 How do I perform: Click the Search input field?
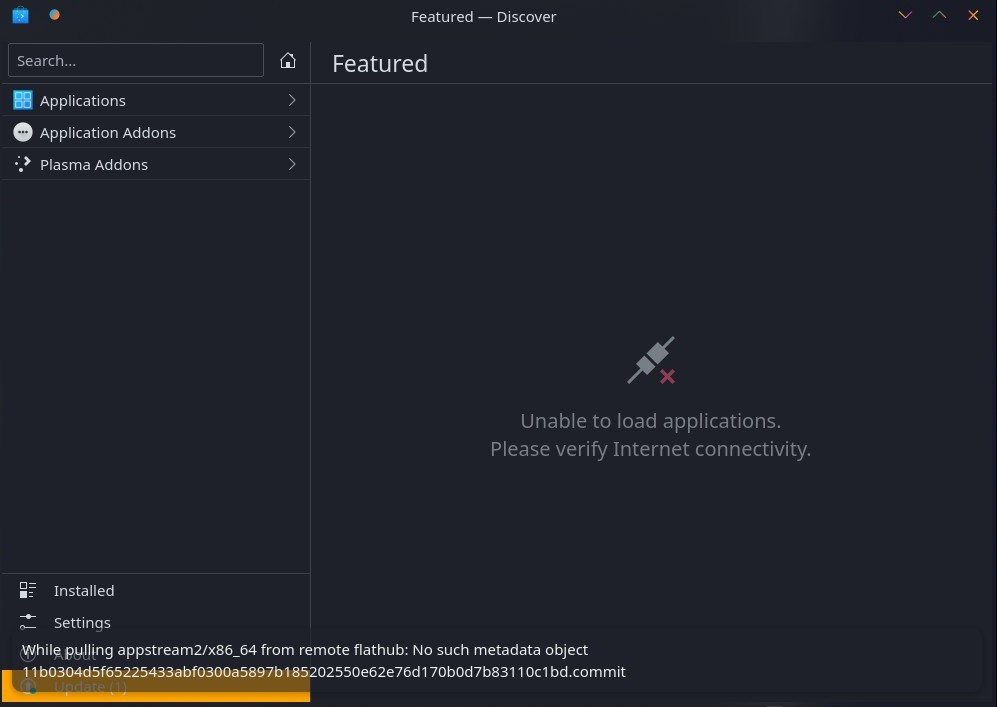(x=135, y=60)
